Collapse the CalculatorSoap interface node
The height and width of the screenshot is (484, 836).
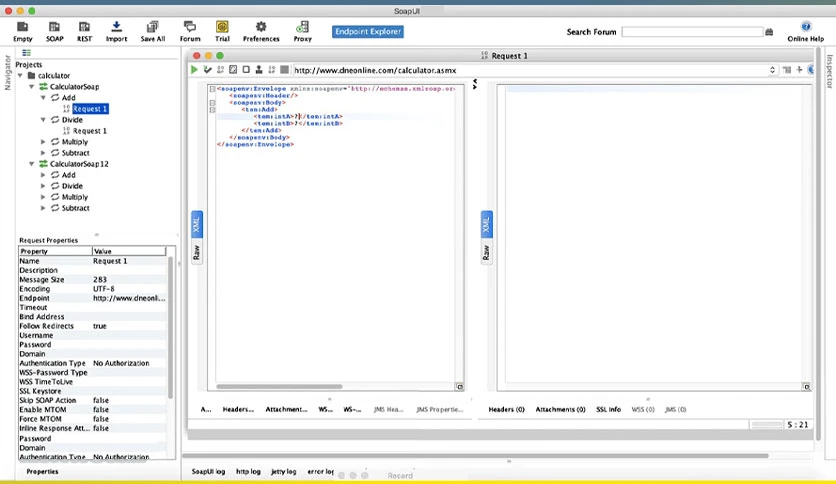point(31,86)
